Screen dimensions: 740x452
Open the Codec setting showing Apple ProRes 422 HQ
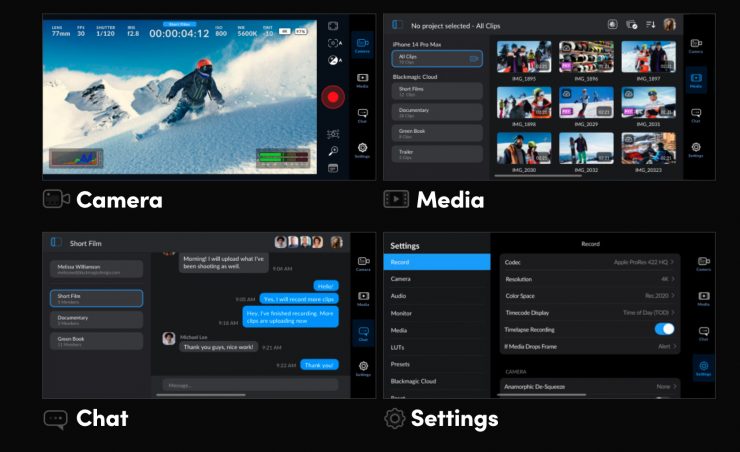click(x=591, y=262)
